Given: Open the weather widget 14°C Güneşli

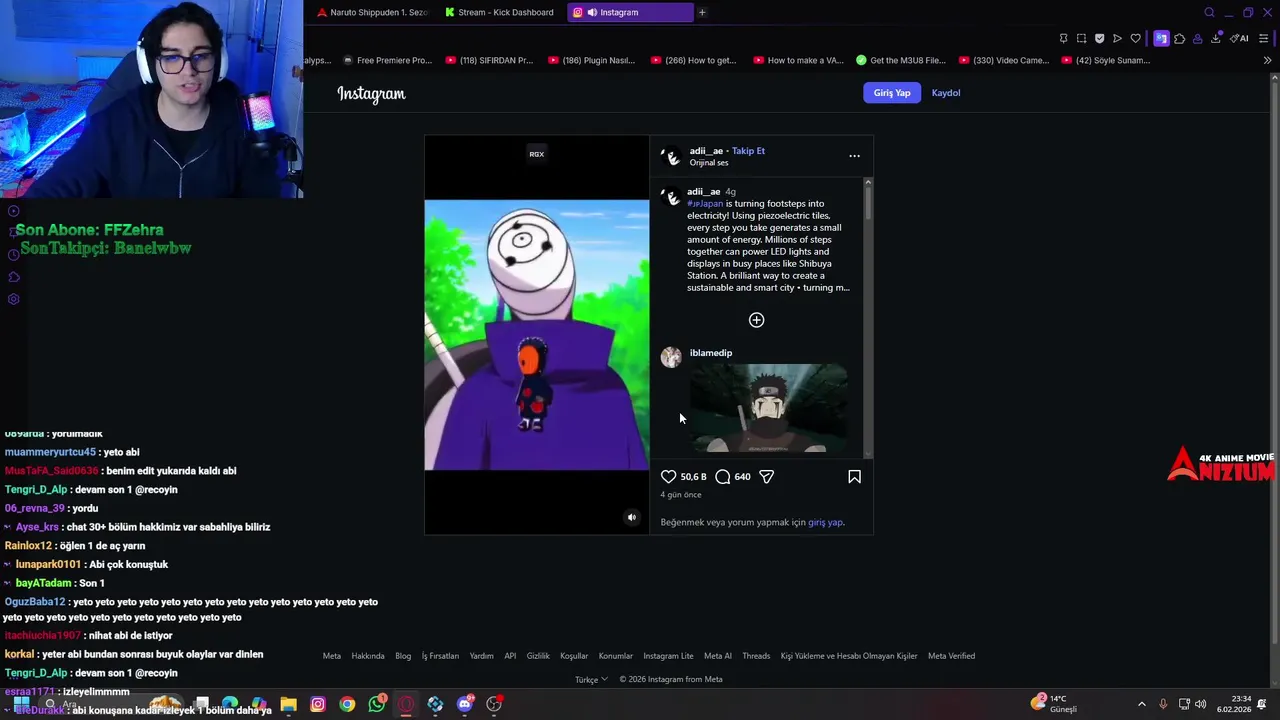Looking at the screenshot, I should pos(1055,704).
